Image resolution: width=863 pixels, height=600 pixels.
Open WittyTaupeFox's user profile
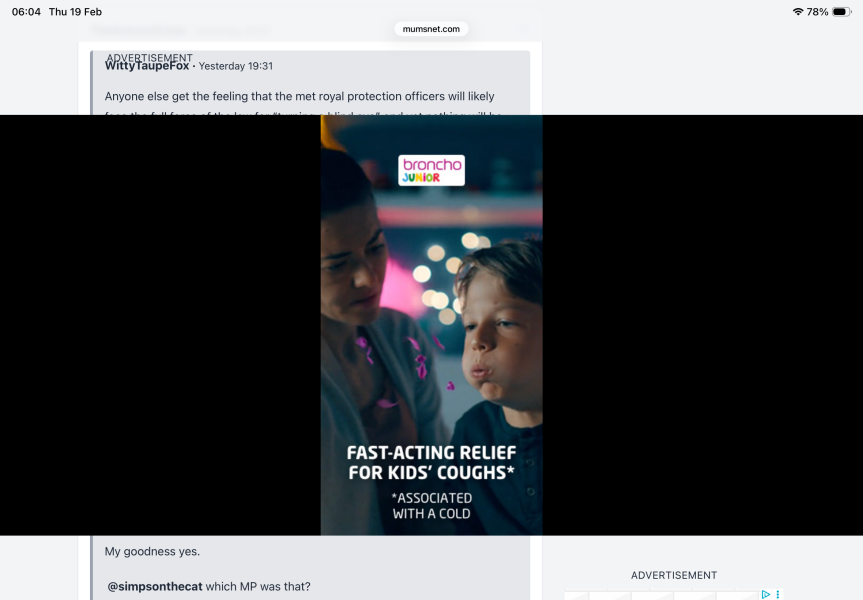click(x=147, y=66)
